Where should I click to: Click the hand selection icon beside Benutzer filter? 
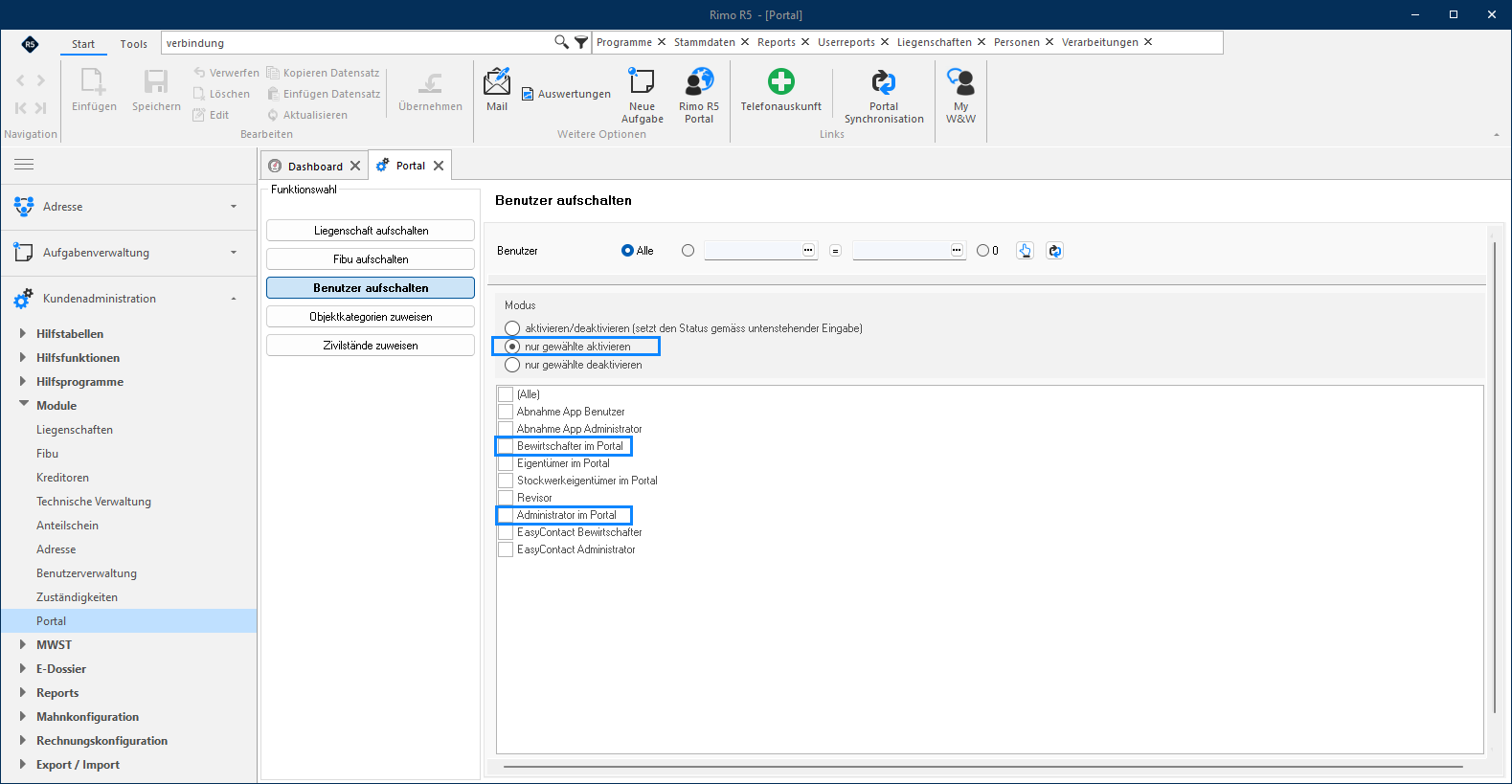[x=1025, y=251]
